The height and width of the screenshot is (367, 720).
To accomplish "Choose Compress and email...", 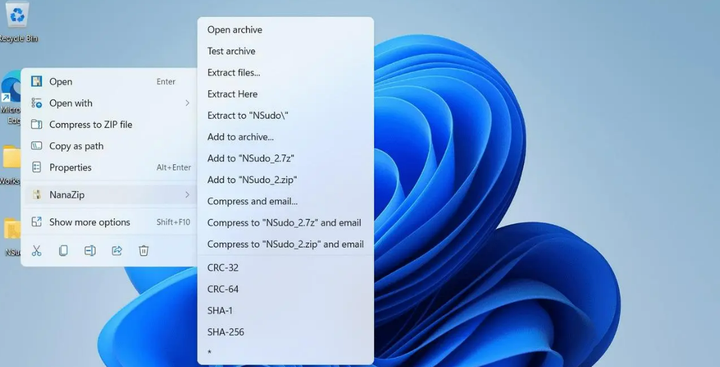I will (285, 201).
